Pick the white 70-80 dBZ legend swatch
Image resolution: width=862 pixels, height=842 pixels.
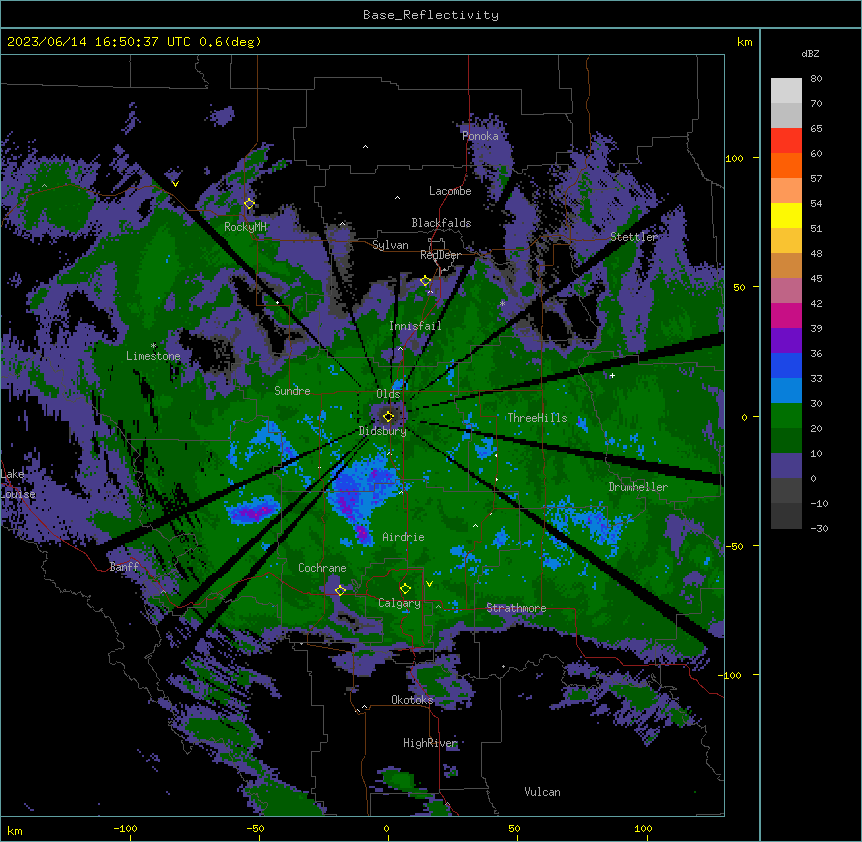[x=786, y=90]
